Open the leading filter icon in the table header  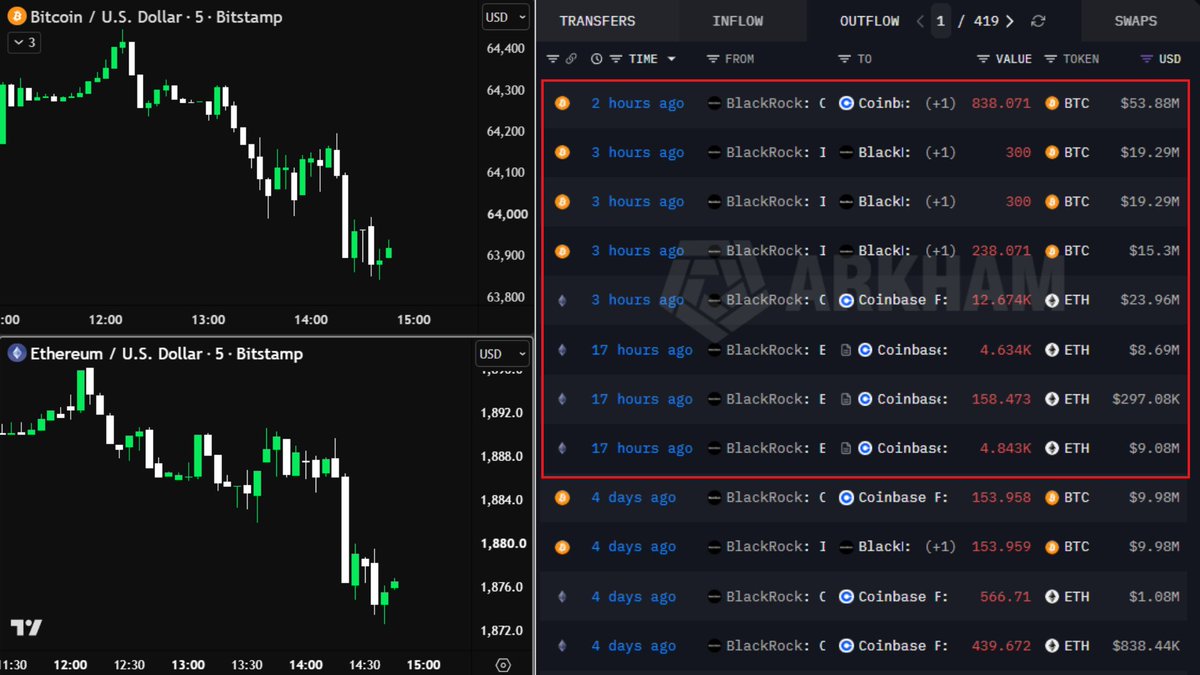tap(553, 59)
